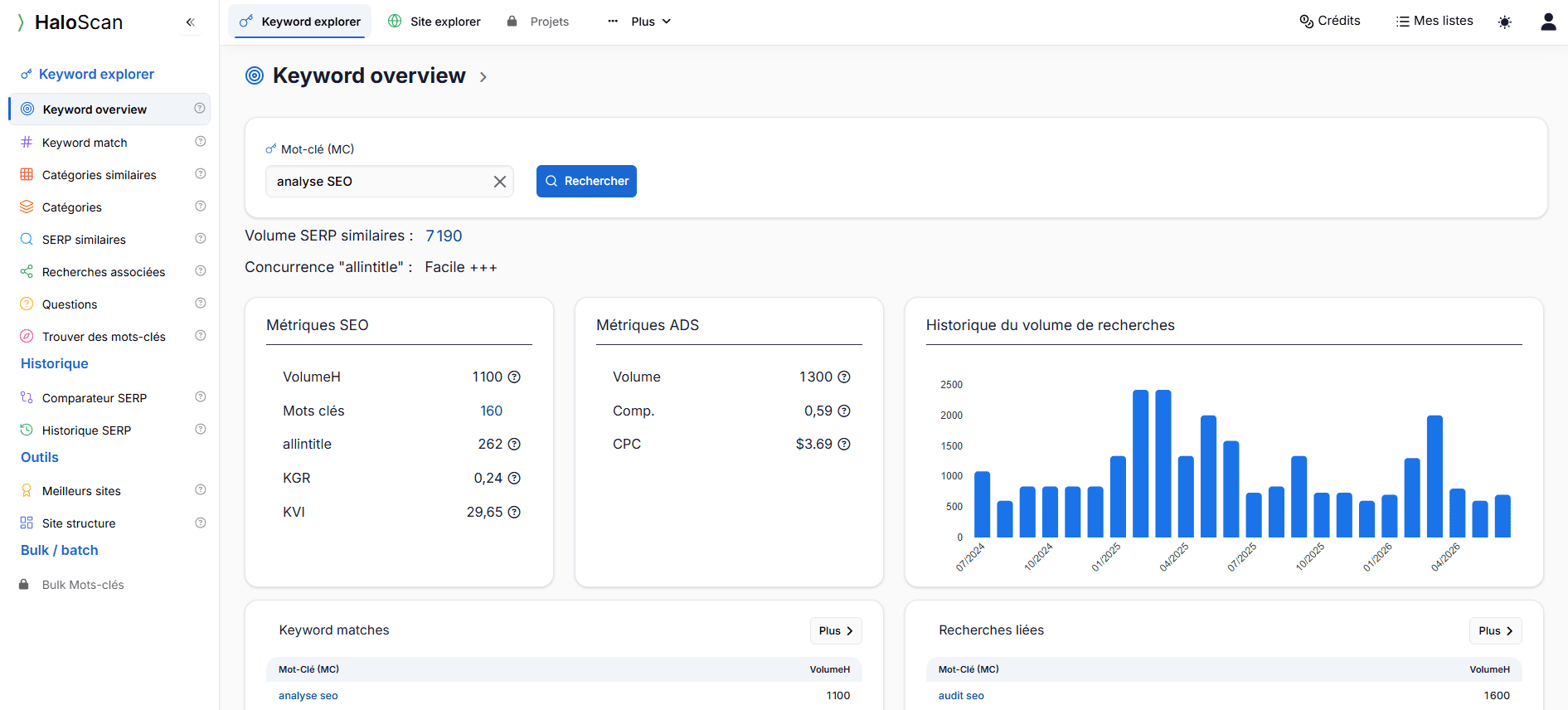The image size is (1568, 710).
Task: Open Mes listes in the top bar
Action: click(x=1435, y=21)
